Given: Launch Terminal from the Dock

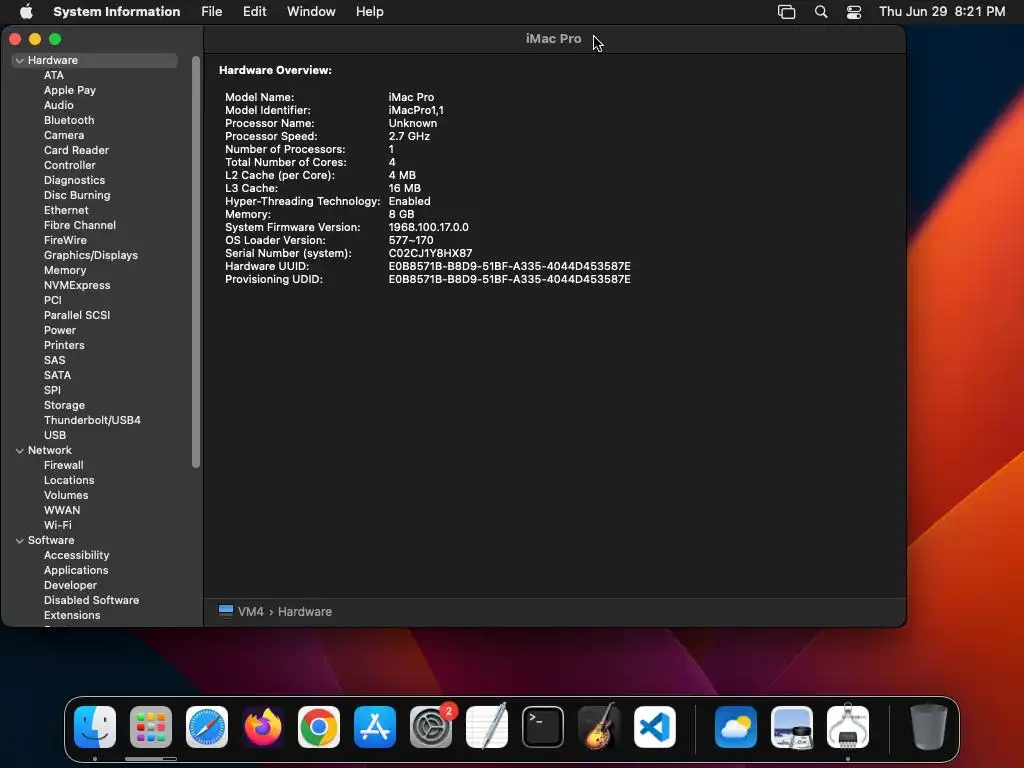Looking at the screenshot, I should point(543,727).
